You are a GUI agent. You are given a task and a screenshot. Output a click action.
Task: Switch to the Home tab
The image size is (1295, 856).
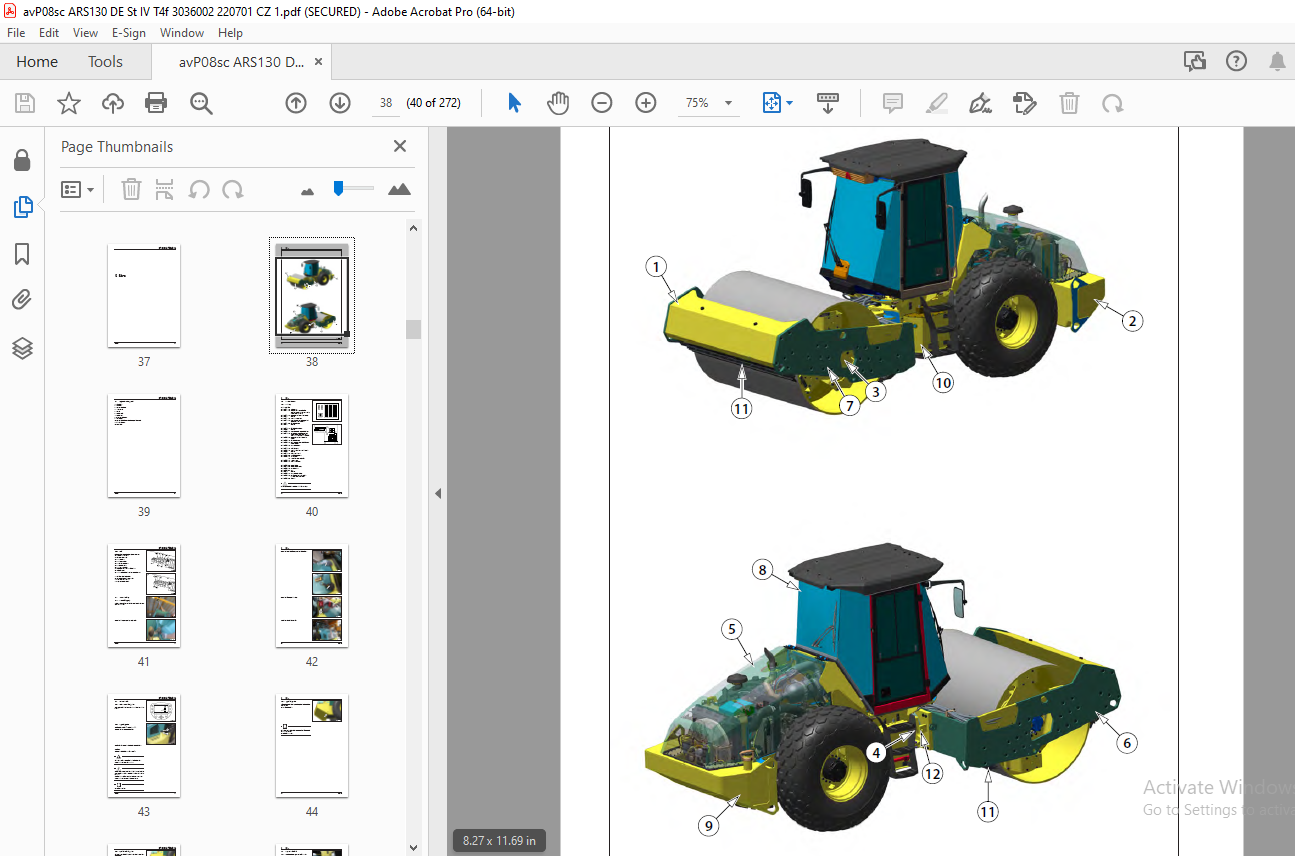click(x=37, y=62)
